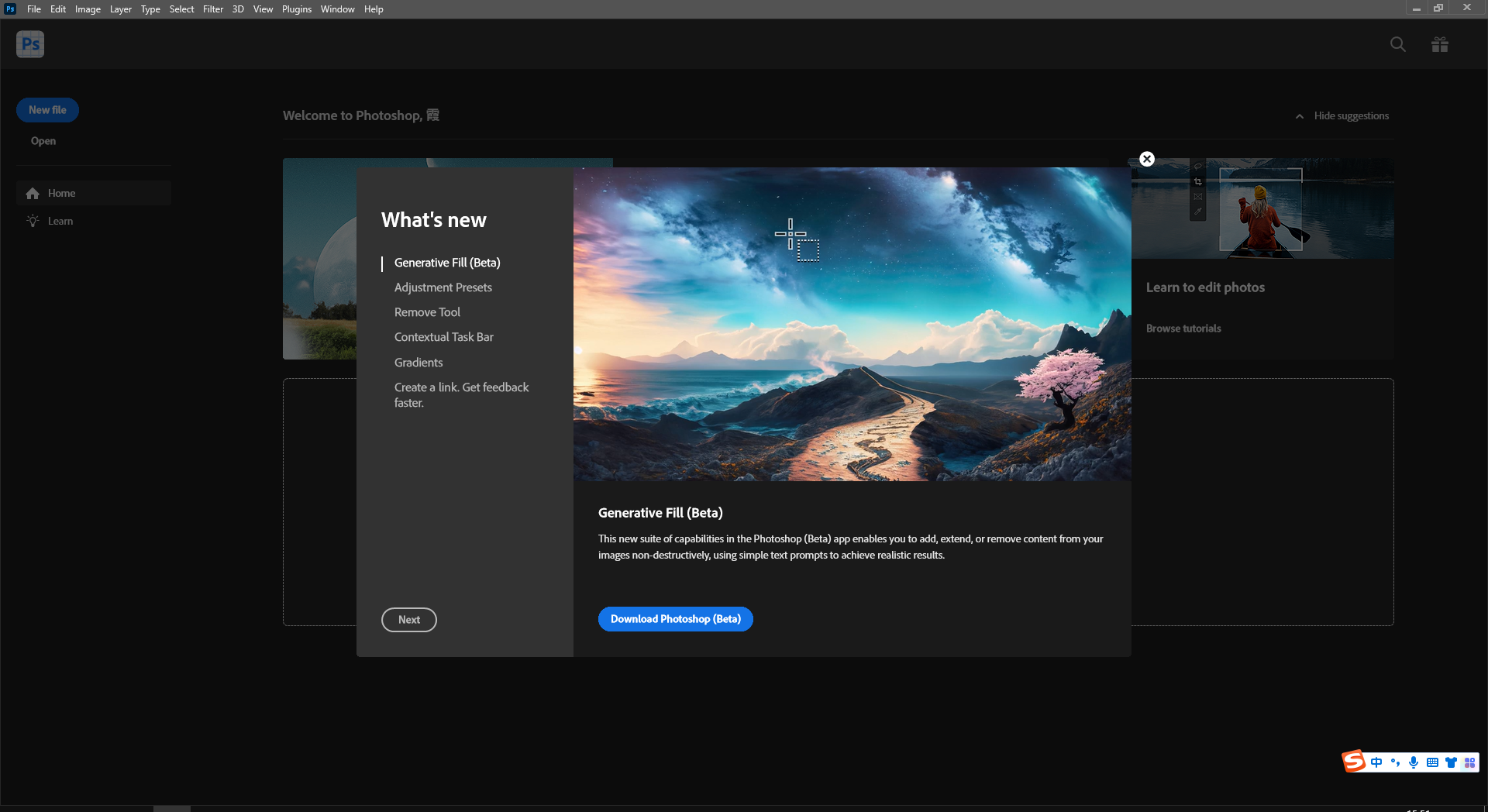Toggle the Sogou soft keyboard
Screen dimensions: 1488x812
coord(1432,762)
